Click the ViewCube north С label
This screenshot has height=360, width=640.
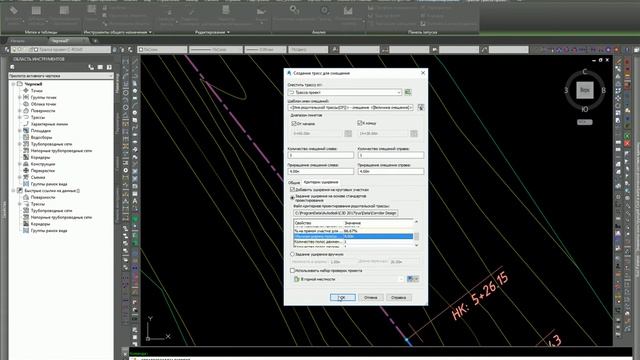(584, 72)
